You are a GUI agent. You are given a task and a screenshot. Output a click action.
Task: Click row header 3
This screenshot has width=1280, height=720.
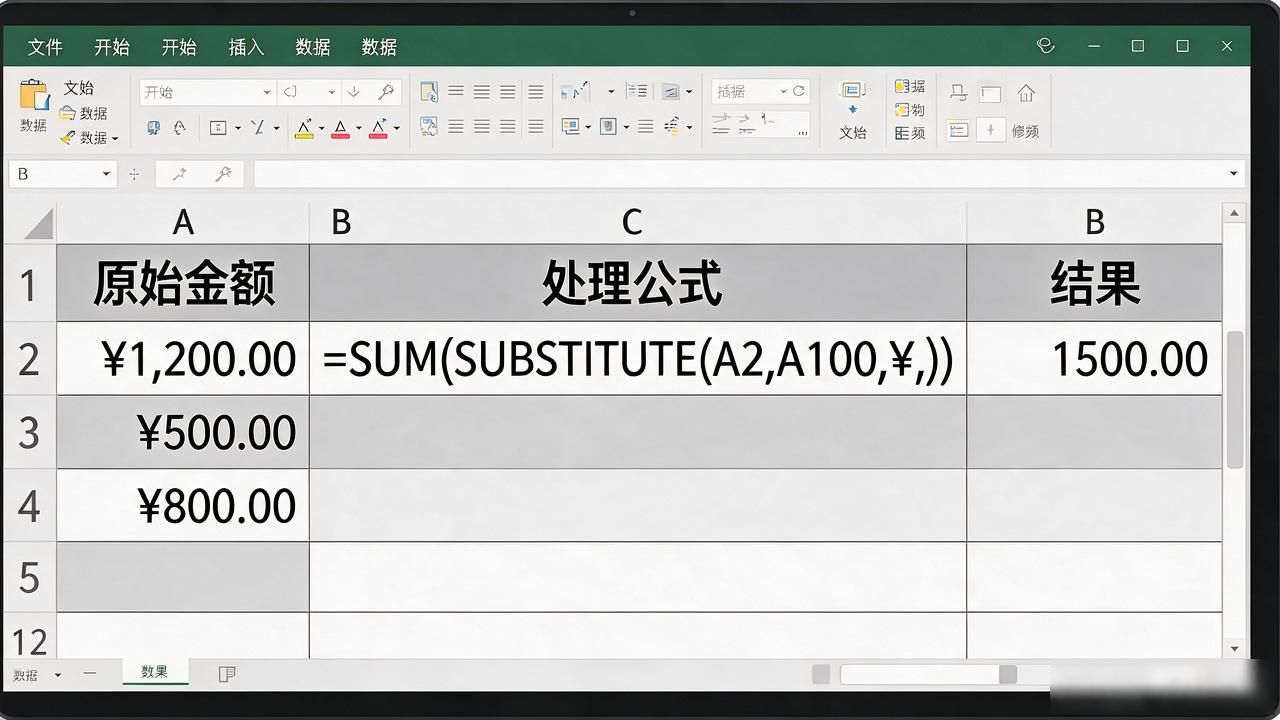click(x=29, y=432)
